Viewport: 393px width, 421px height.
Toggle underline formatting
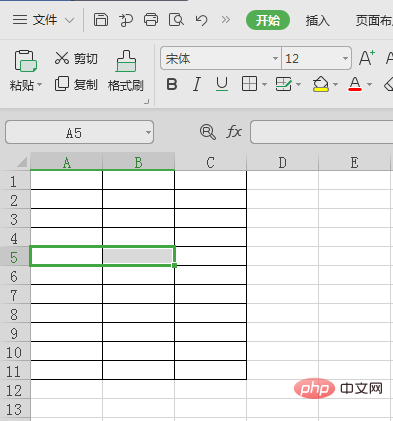click(222, 84)
